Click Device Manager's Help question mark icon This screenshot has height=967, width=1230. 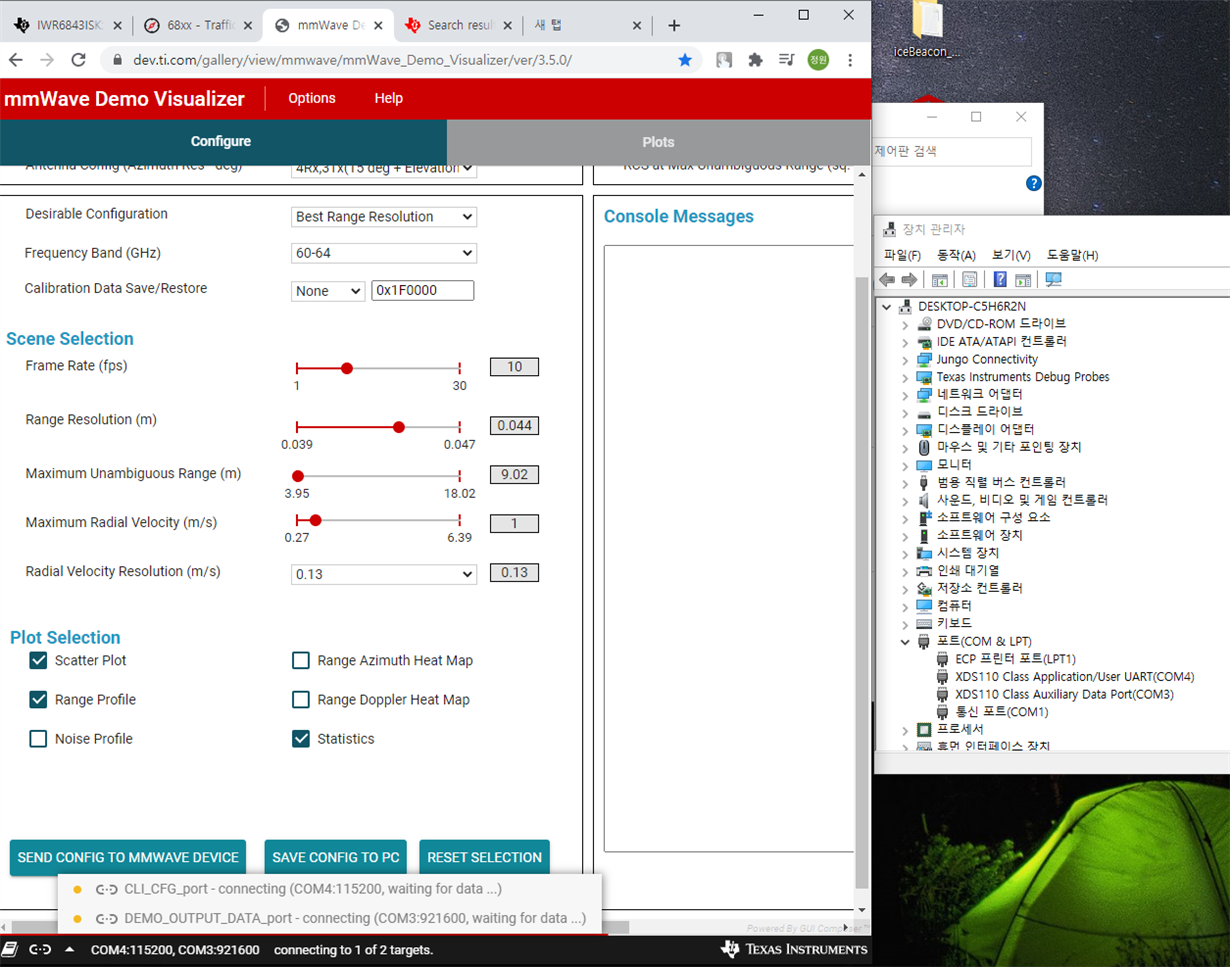point(999,280)
